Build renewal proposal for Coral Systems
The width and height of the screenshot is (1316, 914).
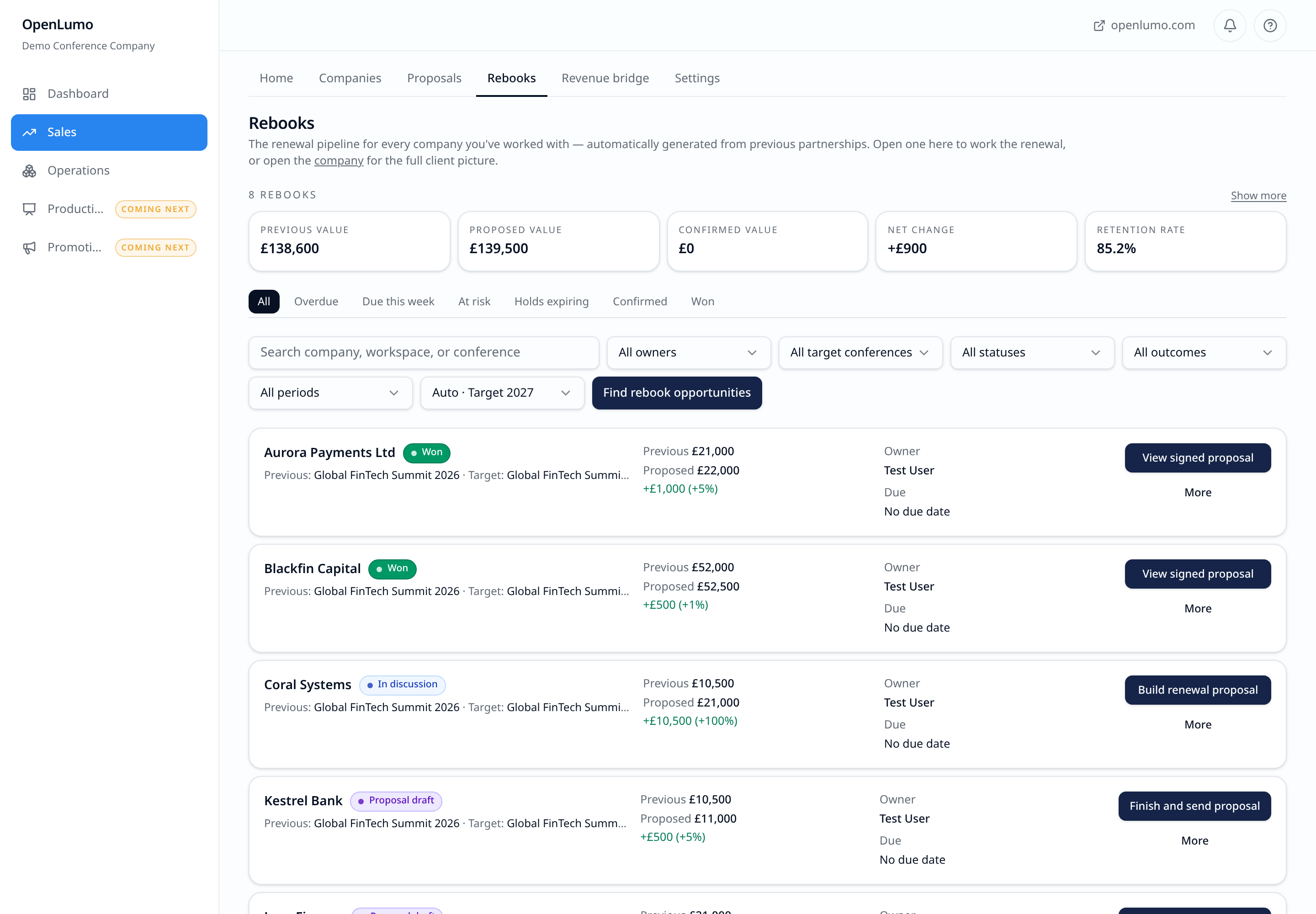[x=1198, y=691]
